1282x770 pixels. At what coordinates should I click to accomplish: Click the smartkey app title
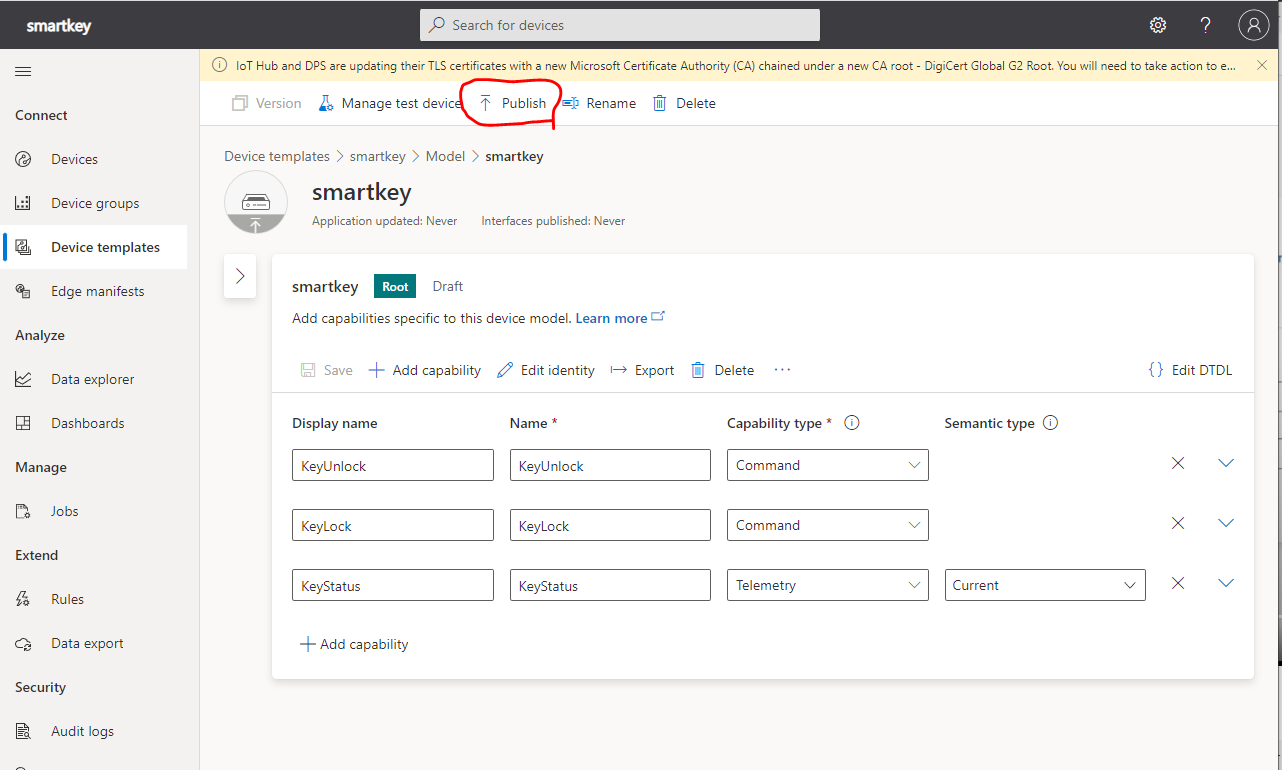[x=59, y=26]
